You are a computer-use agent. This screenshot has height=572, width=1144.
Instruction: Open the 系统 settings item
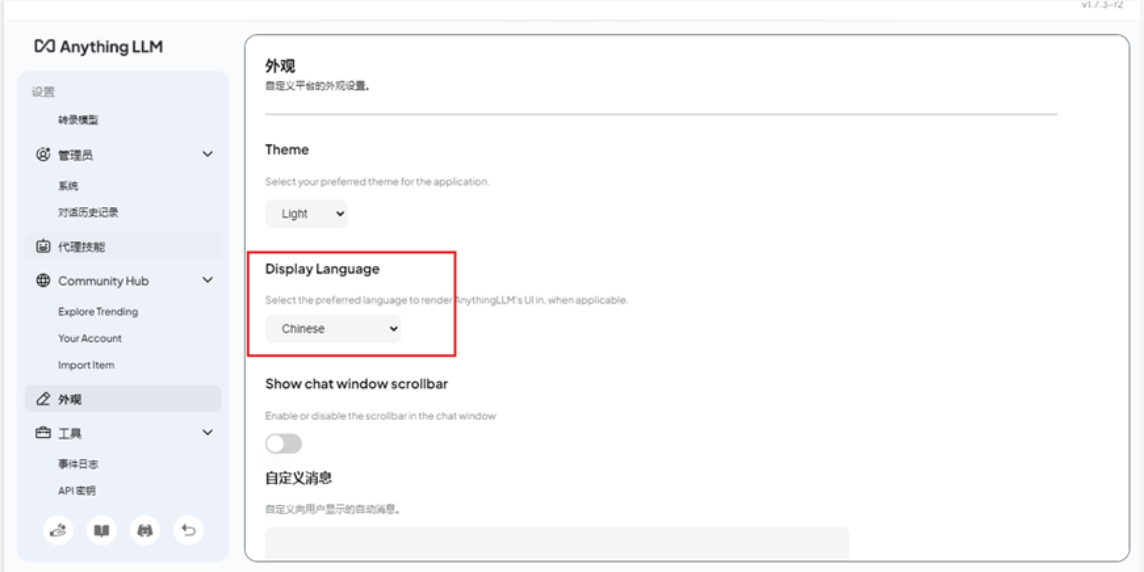(68, 186)
